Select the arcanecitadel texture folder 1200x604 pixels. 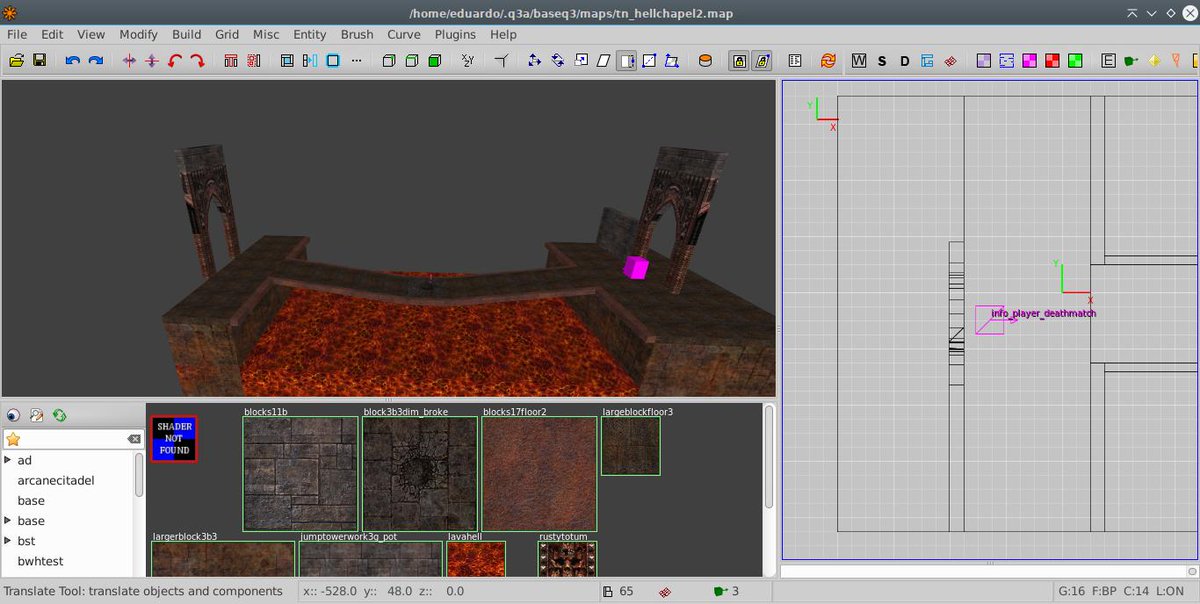[56, 480]
